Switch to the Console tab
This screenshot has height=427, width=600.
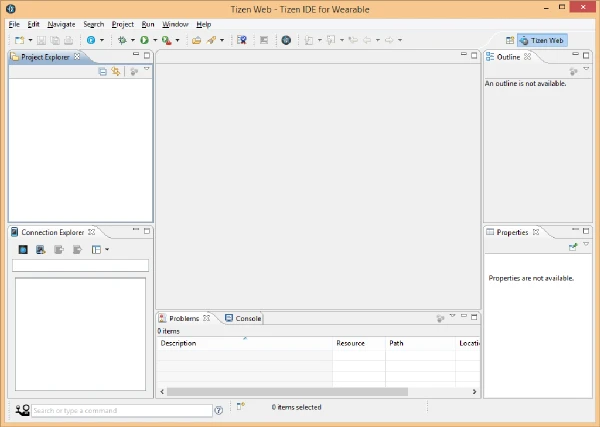243,318
